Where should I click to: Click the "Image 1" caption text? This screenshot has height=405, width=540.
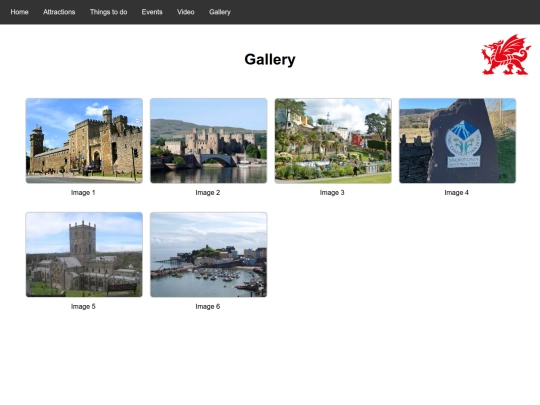pyautogui.click(x=83, y=193)
